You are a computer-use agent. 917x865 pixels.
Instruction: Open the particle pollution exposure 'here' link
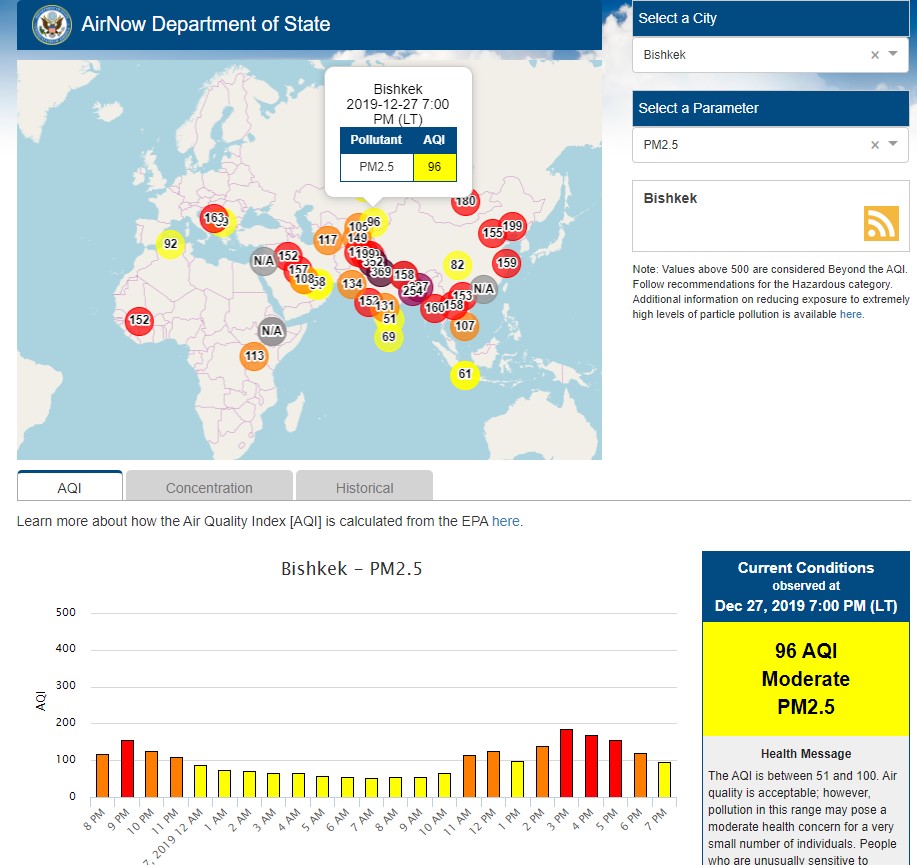point(850,314)
